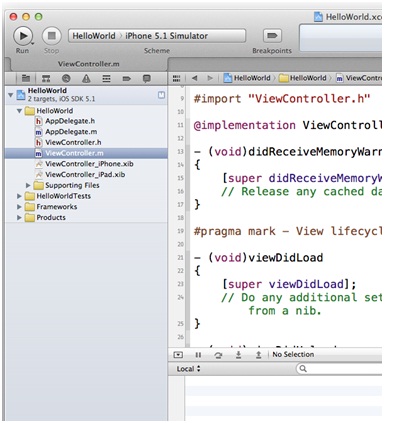Viewport: 417px width, 423px height.
Task: Open AppDelegate.m file
Action: click(71, 132)
